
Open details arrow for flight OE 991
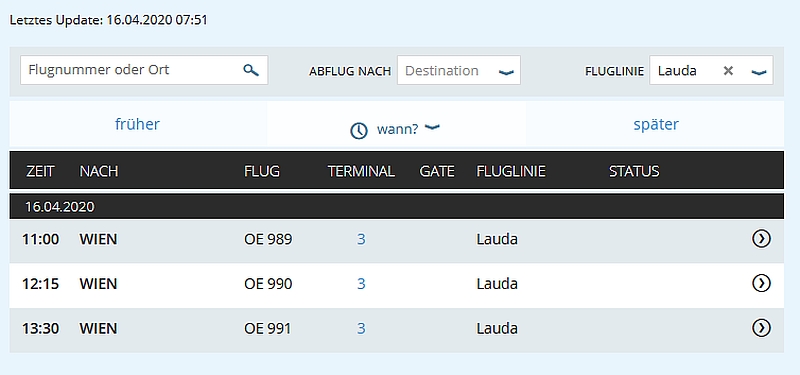point(761,328)
